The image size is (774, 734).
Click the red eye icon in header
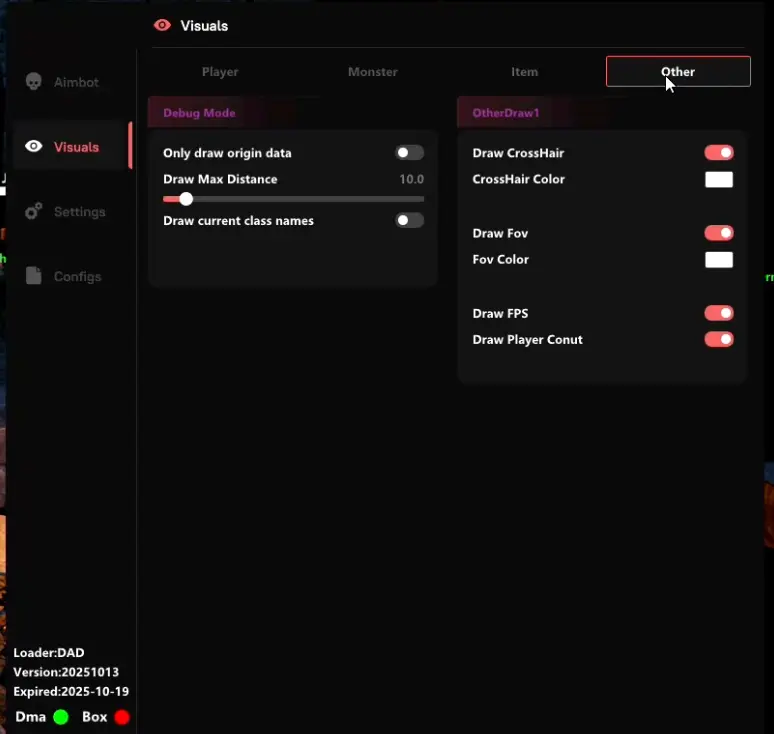pyautogui.click(x=162, y=26)
